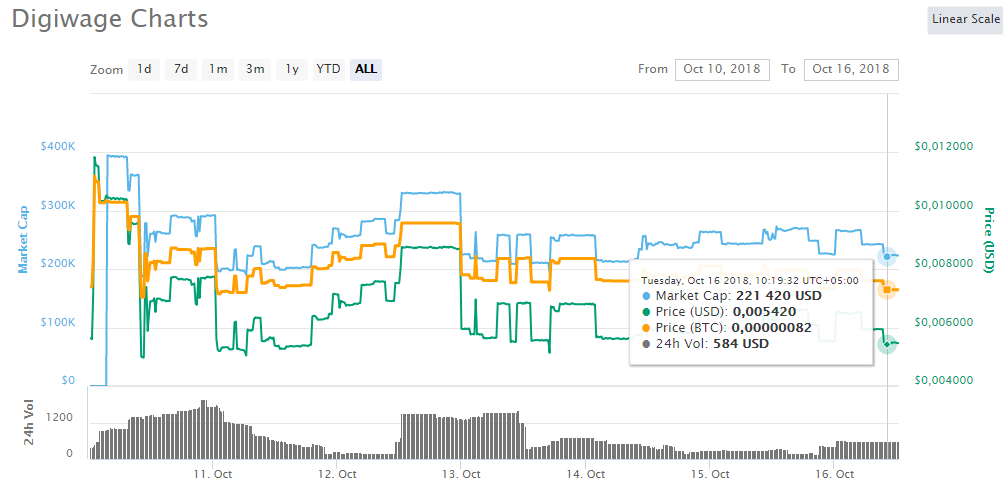Click the $0,008000 price axis label

coord(943,264)
